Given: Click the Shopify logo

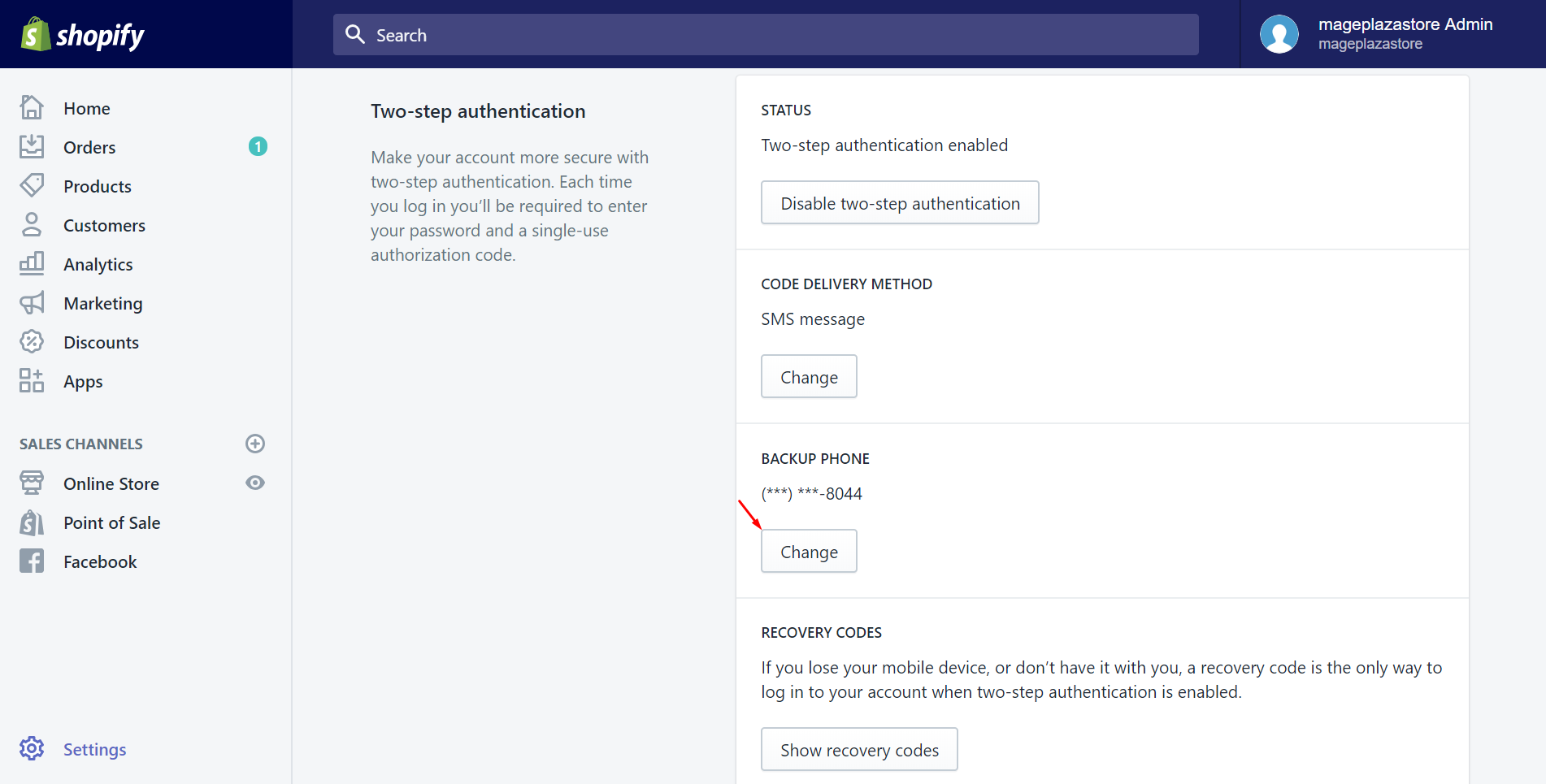Looking at the screenshot, I should coord(82,34).
